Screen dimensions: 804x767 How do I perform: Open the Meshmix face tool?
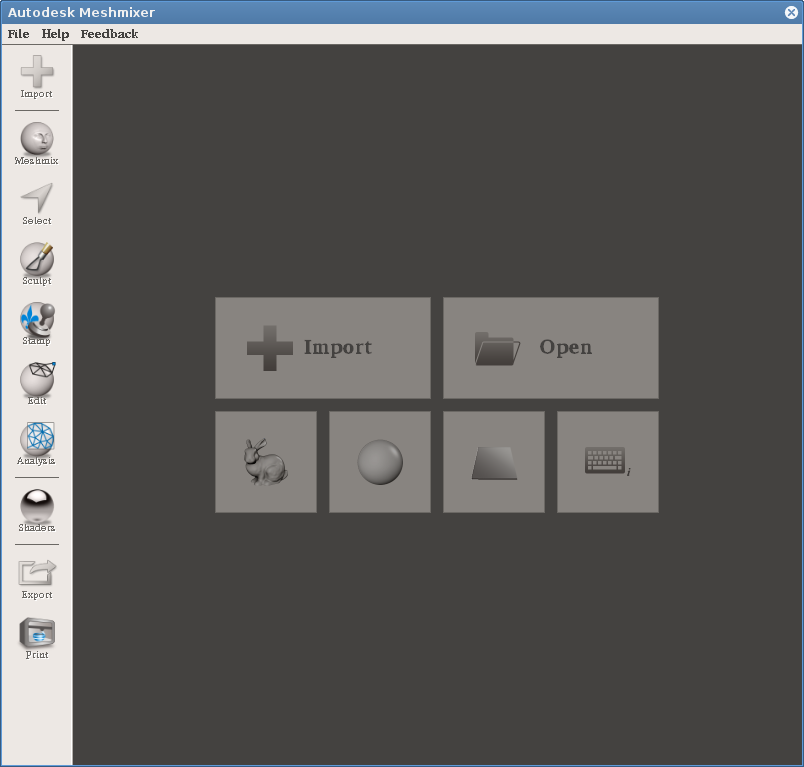point(36,144)
